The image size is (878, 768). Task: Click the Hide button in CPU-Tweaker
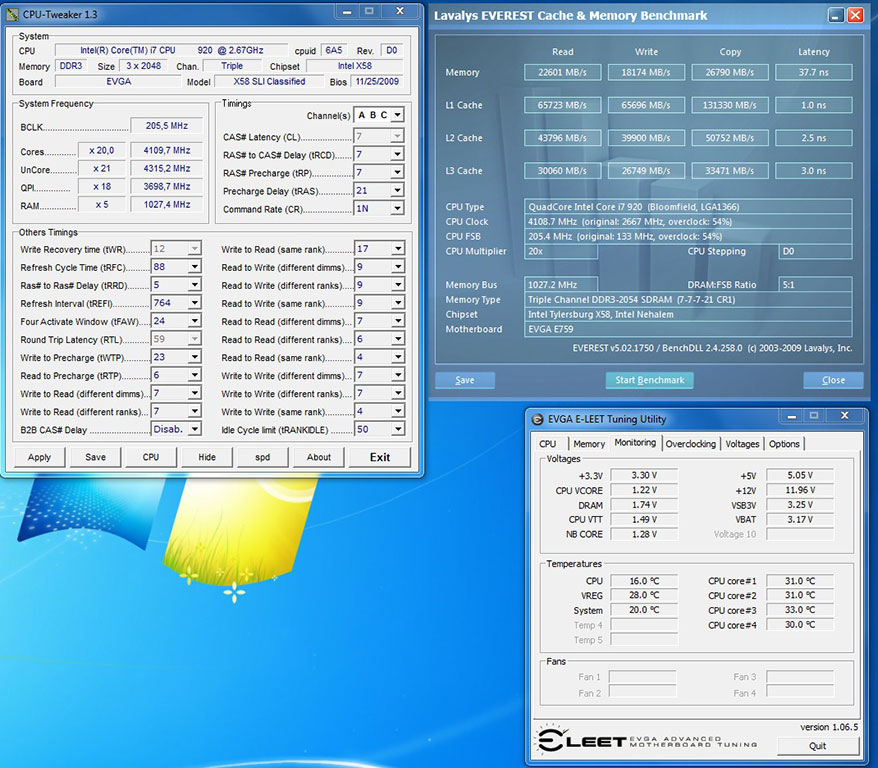[x=207, y=457]
